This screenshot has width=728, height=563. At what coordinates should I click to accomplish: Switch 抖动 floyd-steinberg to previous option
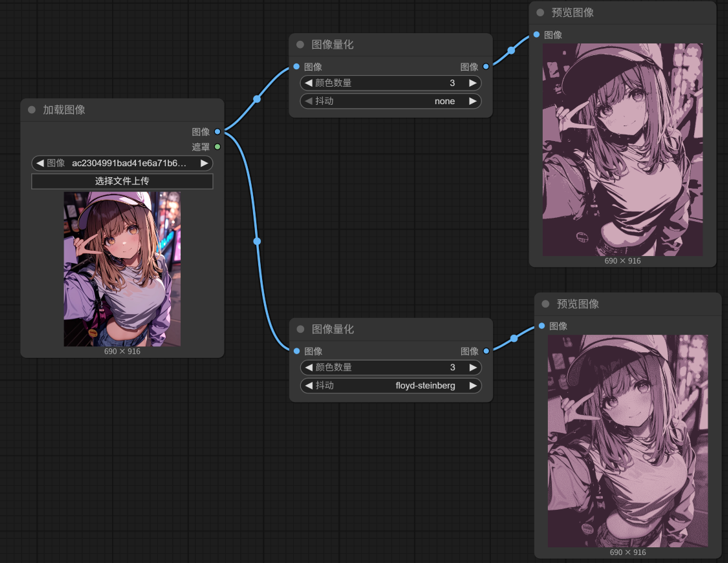coord(309,386)
